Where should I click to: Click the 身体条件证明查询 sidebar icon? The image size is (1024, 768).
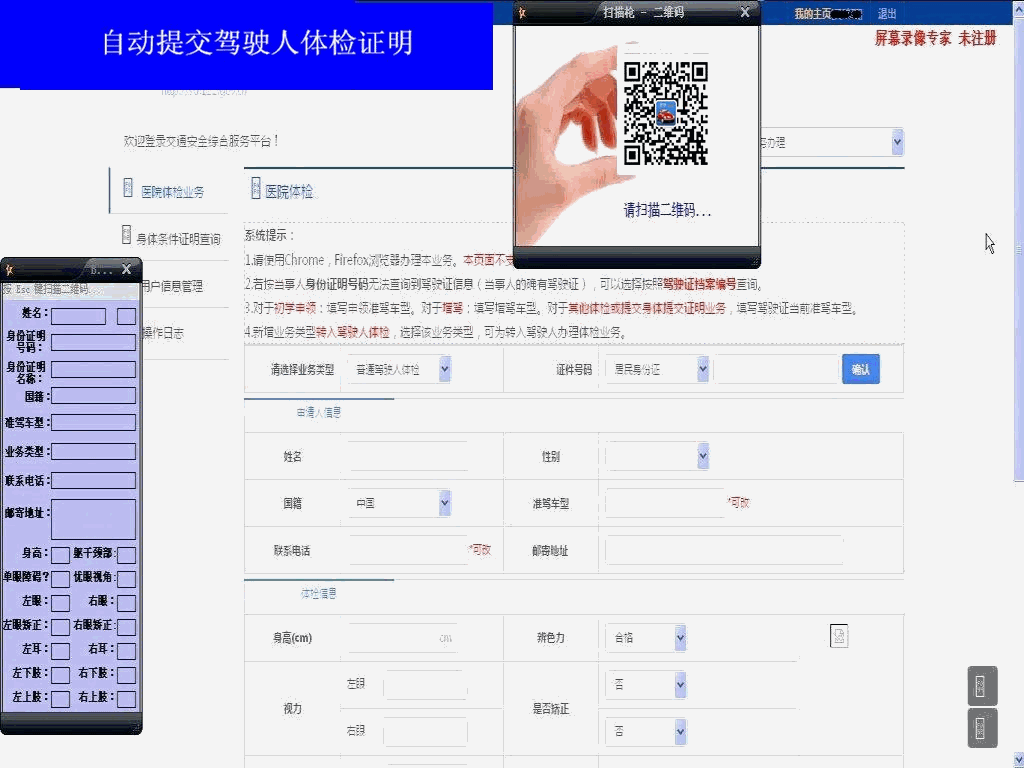click(x=127, y=234)
